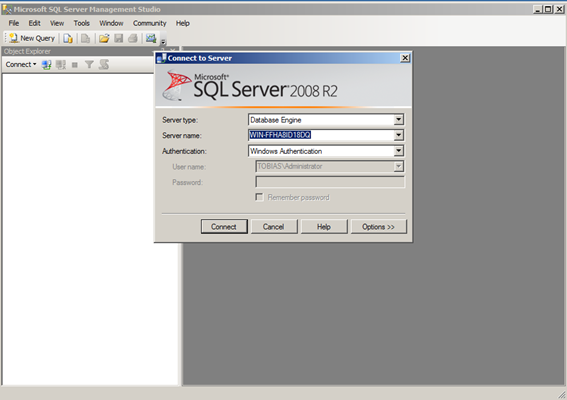Minimize the Management Studio window
The height and width of the screenshot is (400, 567).
[x=538, y=9]
